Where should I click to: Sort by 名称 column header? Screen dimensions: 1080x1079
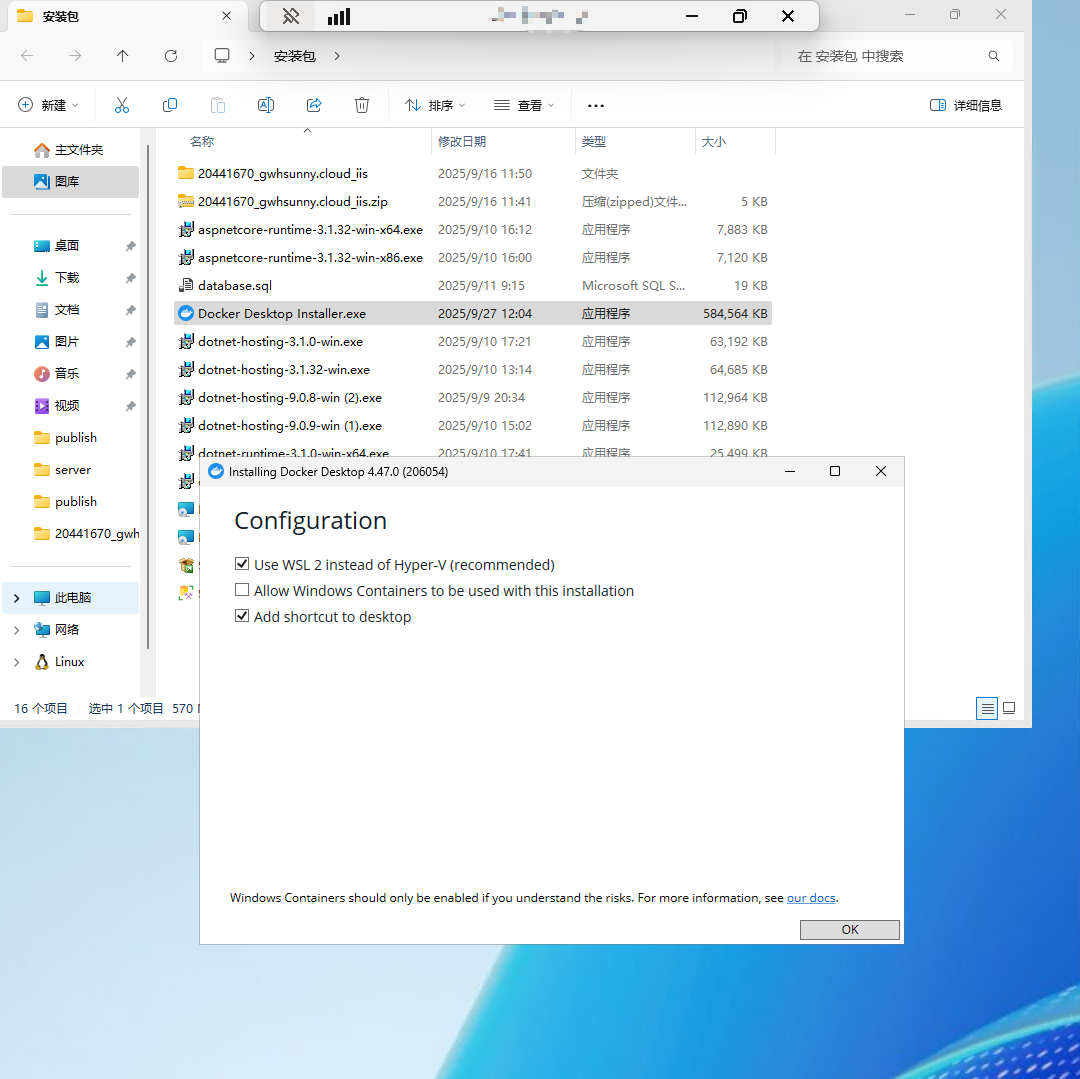[x=202, y=141]
